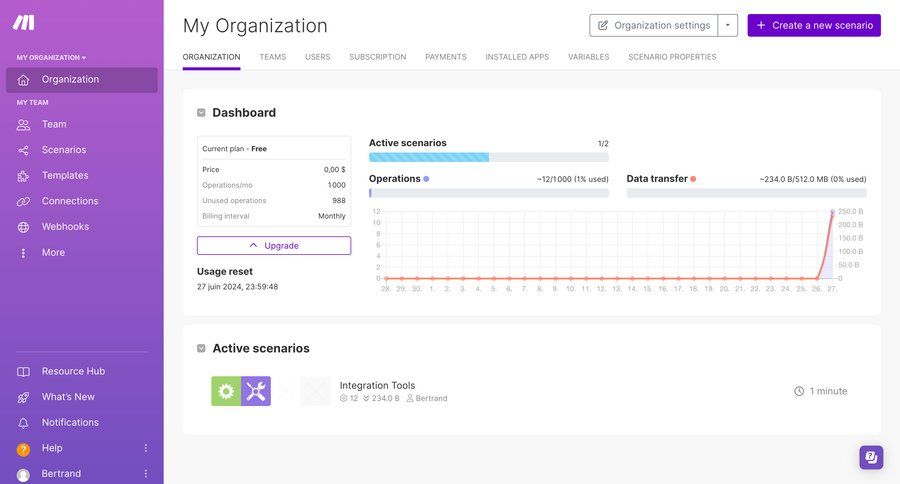The image size is (900, 484).
Task: Open the Webhooks globe icon
Action: click(23, 227)
